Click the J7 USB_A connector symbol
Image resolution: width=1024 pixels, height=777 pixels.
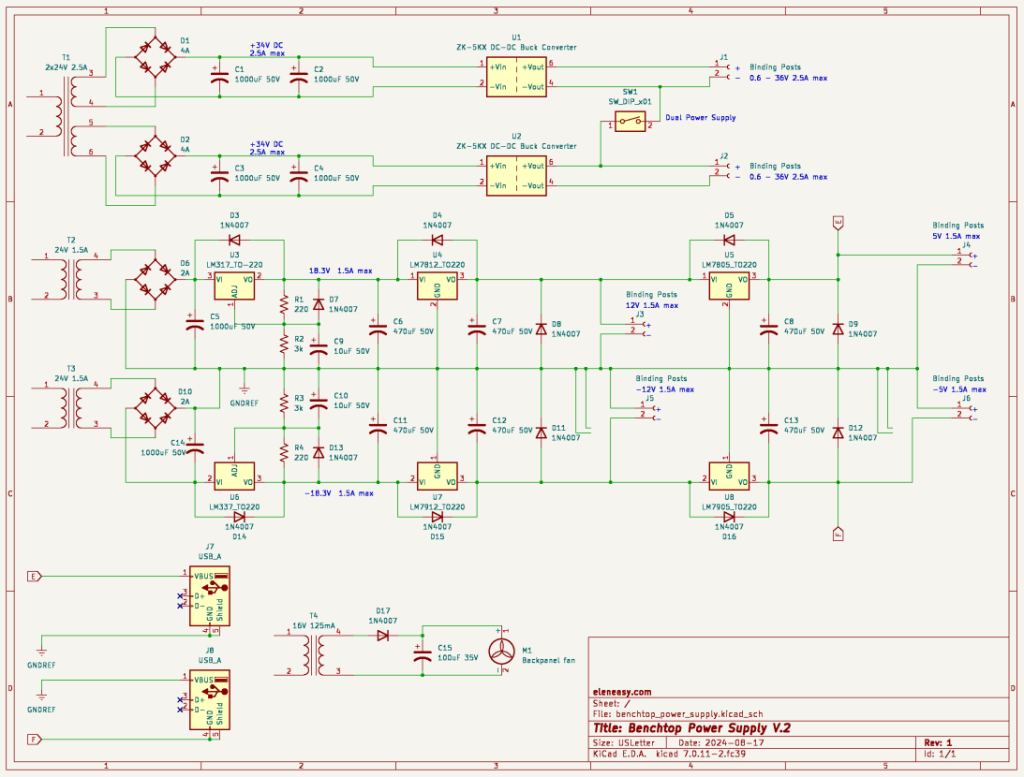[211, 596]
